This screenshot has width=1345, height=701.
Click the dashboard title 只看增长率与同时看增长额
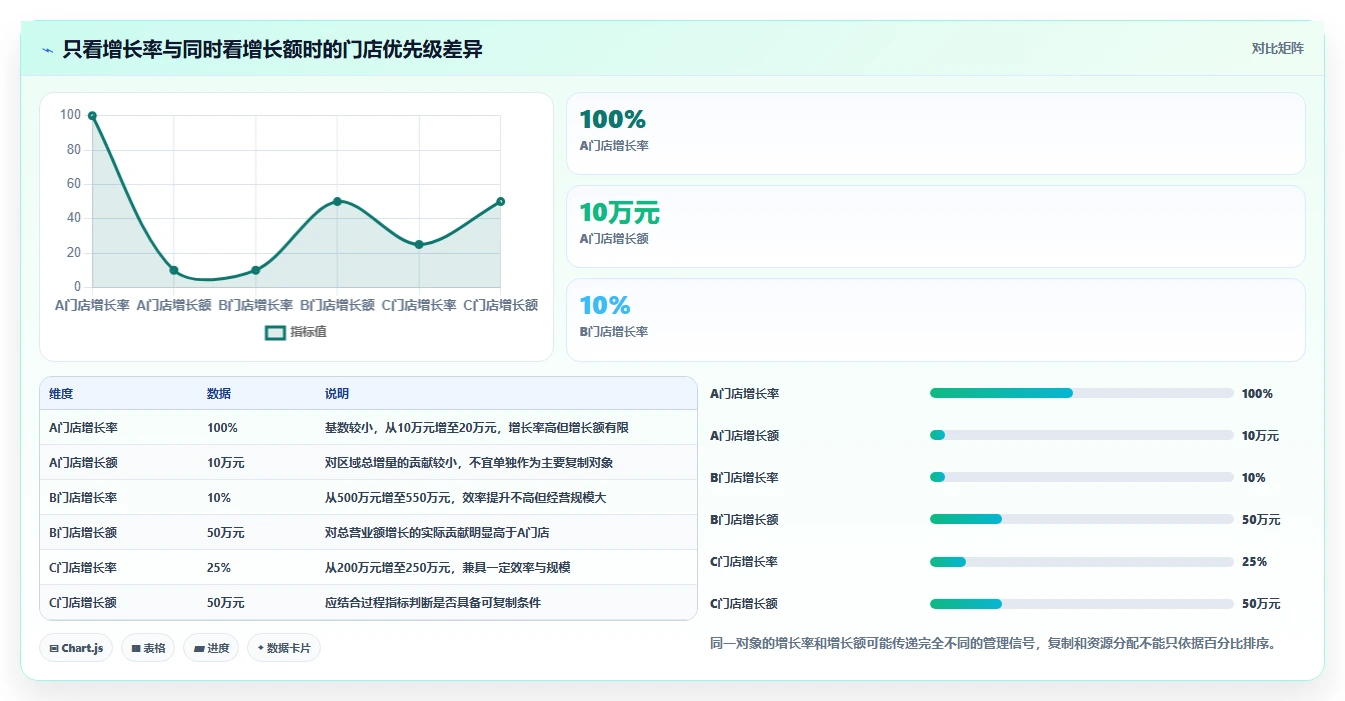click(x=273, y=49)
